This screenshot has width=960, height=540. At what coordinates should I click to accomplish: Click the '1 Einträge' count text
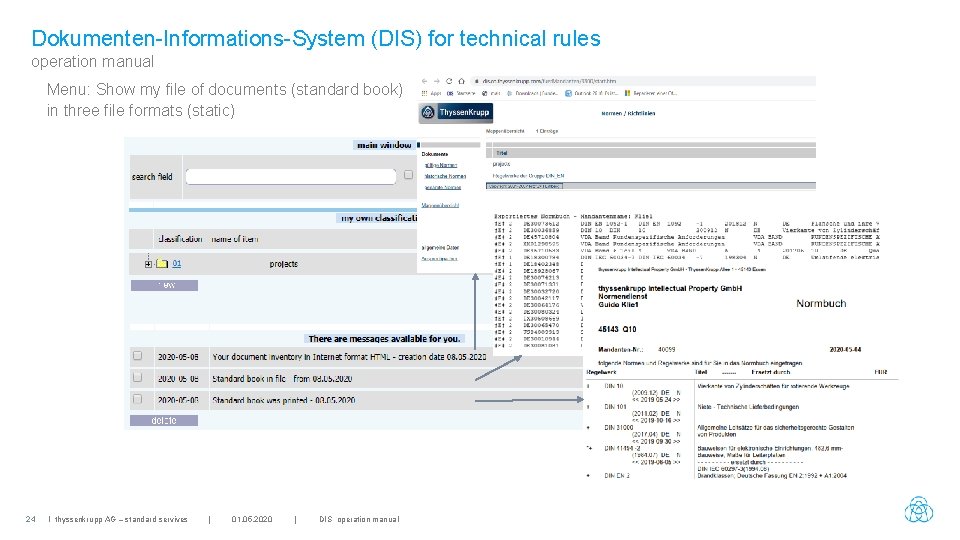547,131
